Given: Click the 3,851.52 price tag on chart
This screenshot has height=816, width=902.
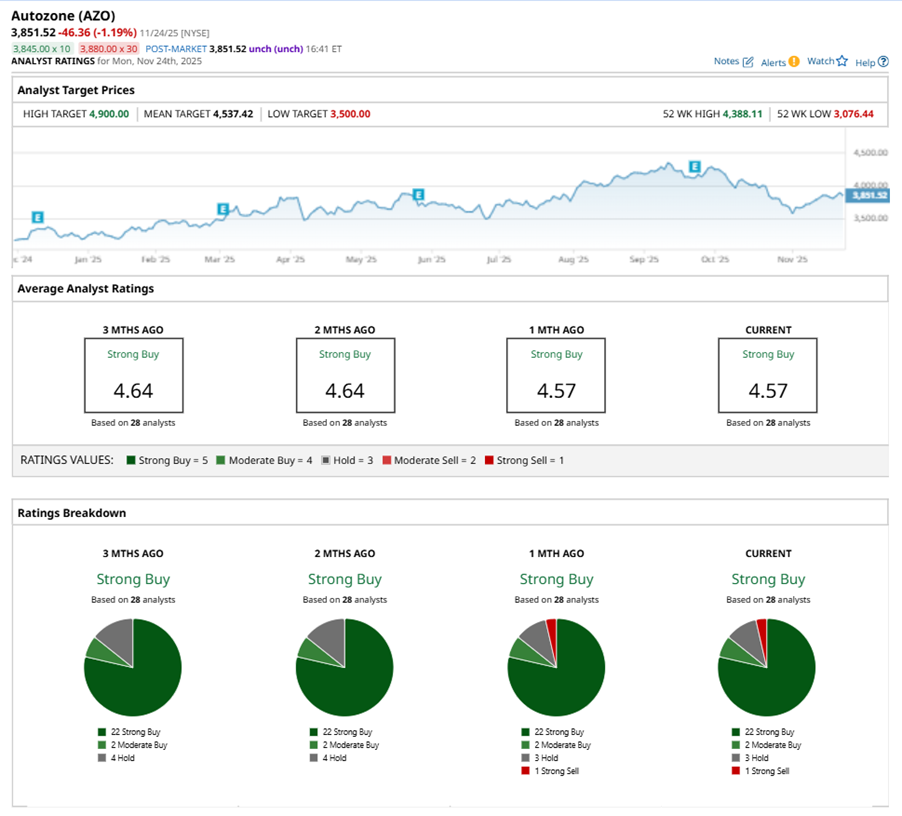Looking at the screenshot, I should click(x=866, y=196).
